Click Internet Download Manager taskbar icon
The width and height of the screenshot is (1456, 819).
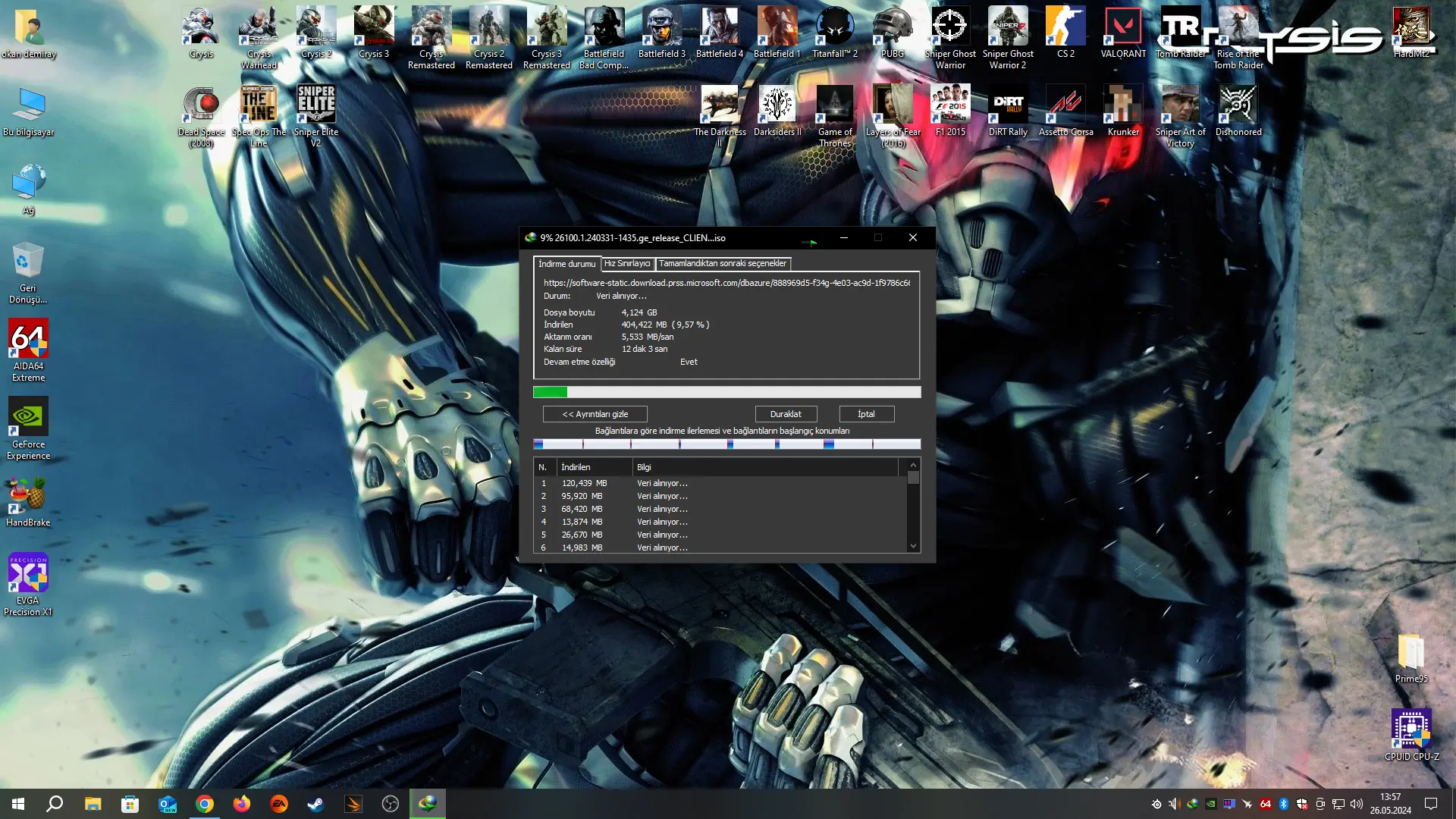point(428,804)
